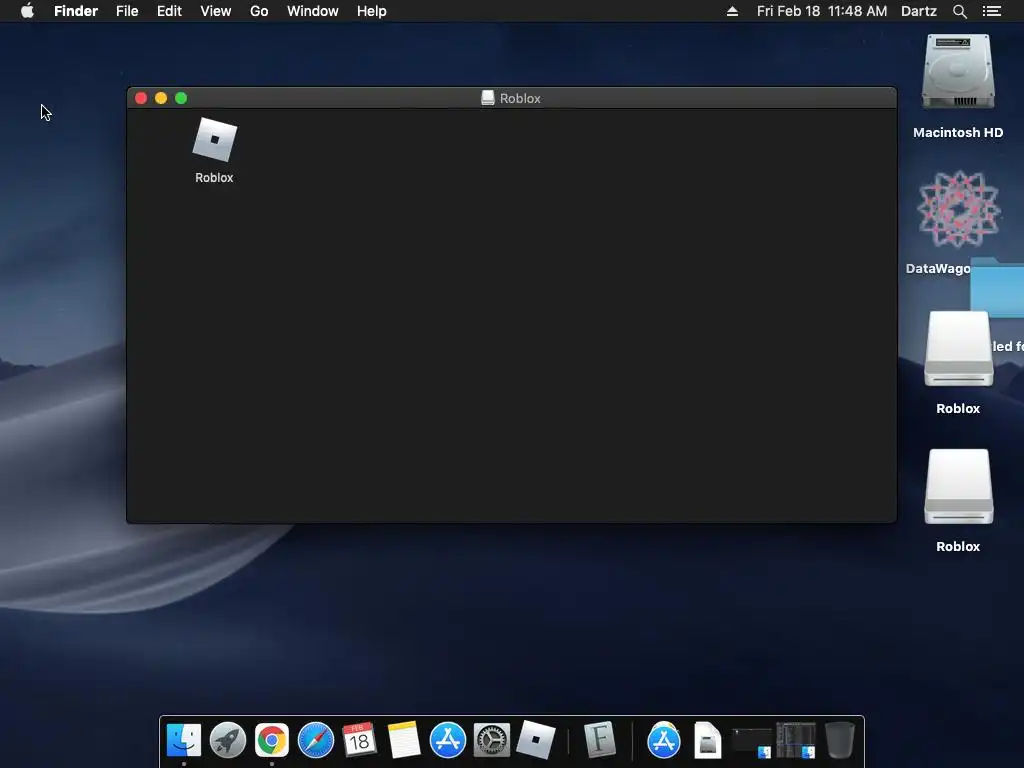Screen dimensions: 1024x768
Task: Launch Roblox from the Dock
Action: coord(536,740)
